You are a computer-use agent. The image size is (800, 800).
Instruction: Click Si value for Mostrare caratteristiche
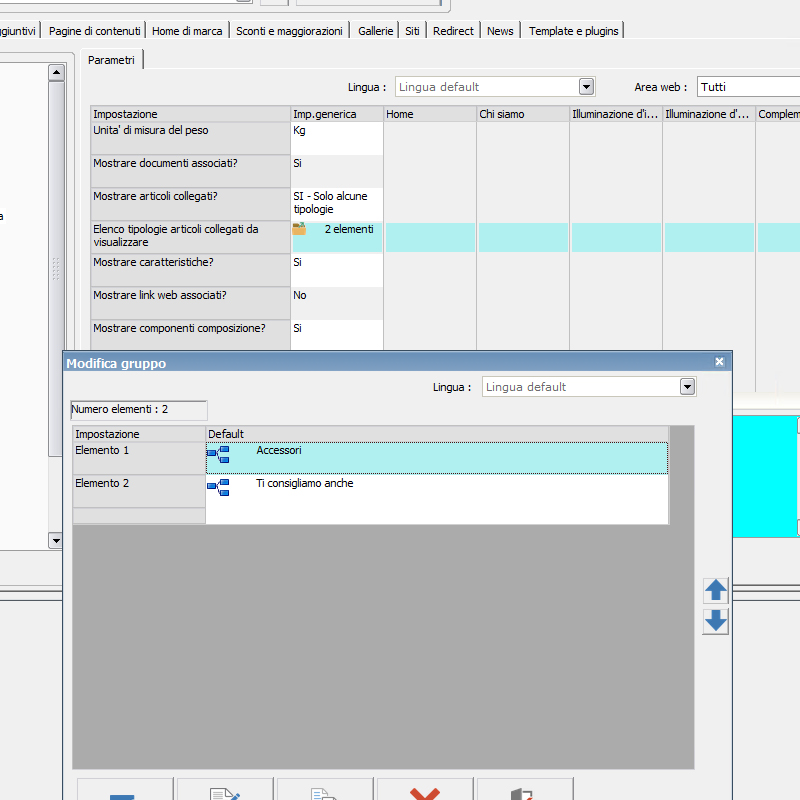tap(337, 270)
